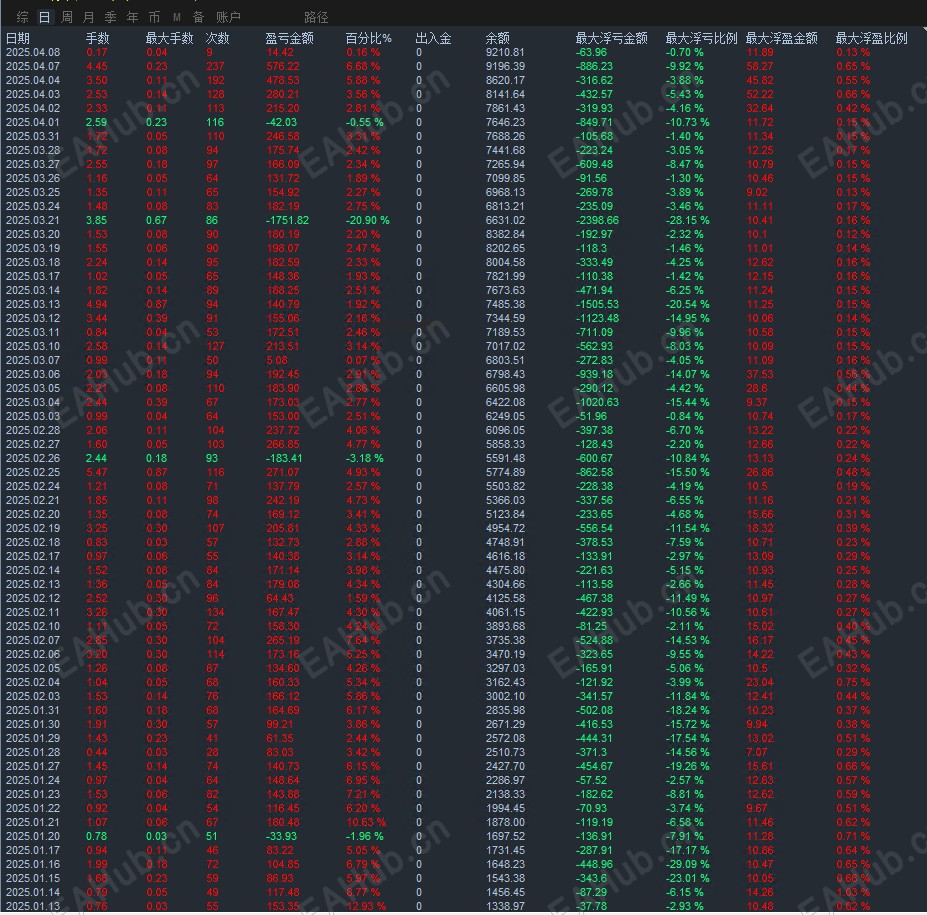Select the -3.18 % percentage cell
This screenshot has width=927, height=915.
[x=365, y=458]
